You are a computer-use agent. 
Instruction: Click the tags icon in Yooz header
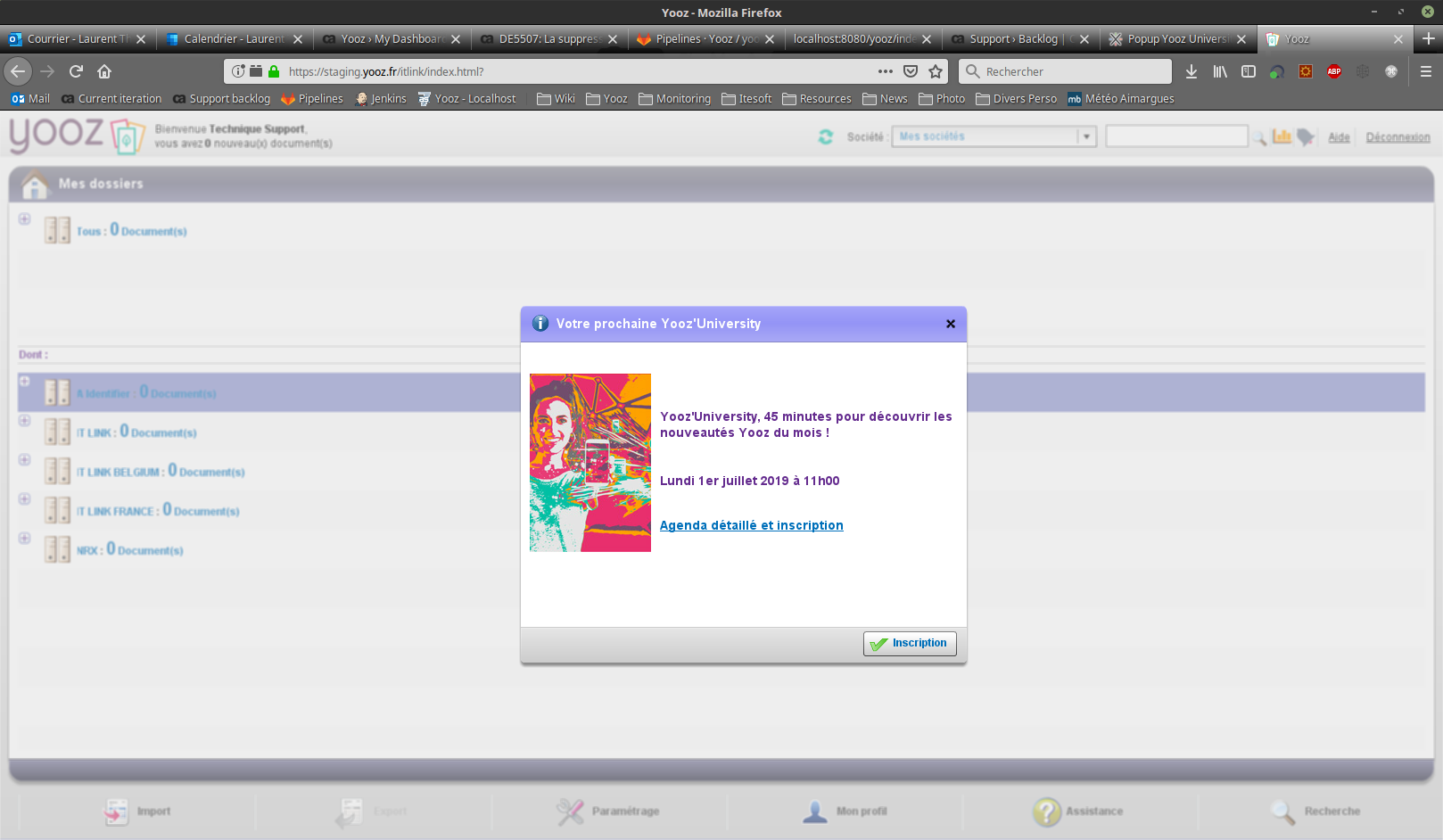pyautogui.click(x=1306, y=136)
